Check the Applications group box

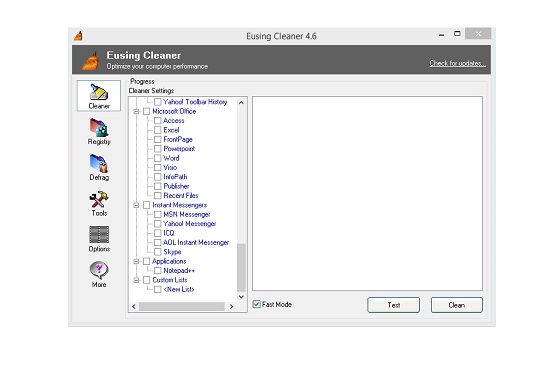[x=147, y=261]
